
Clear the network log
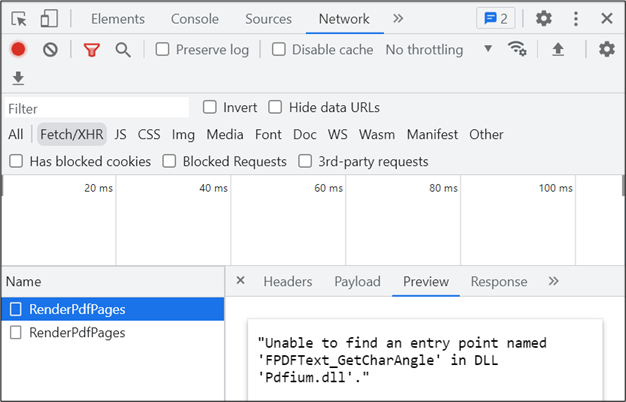coord(50,49)
